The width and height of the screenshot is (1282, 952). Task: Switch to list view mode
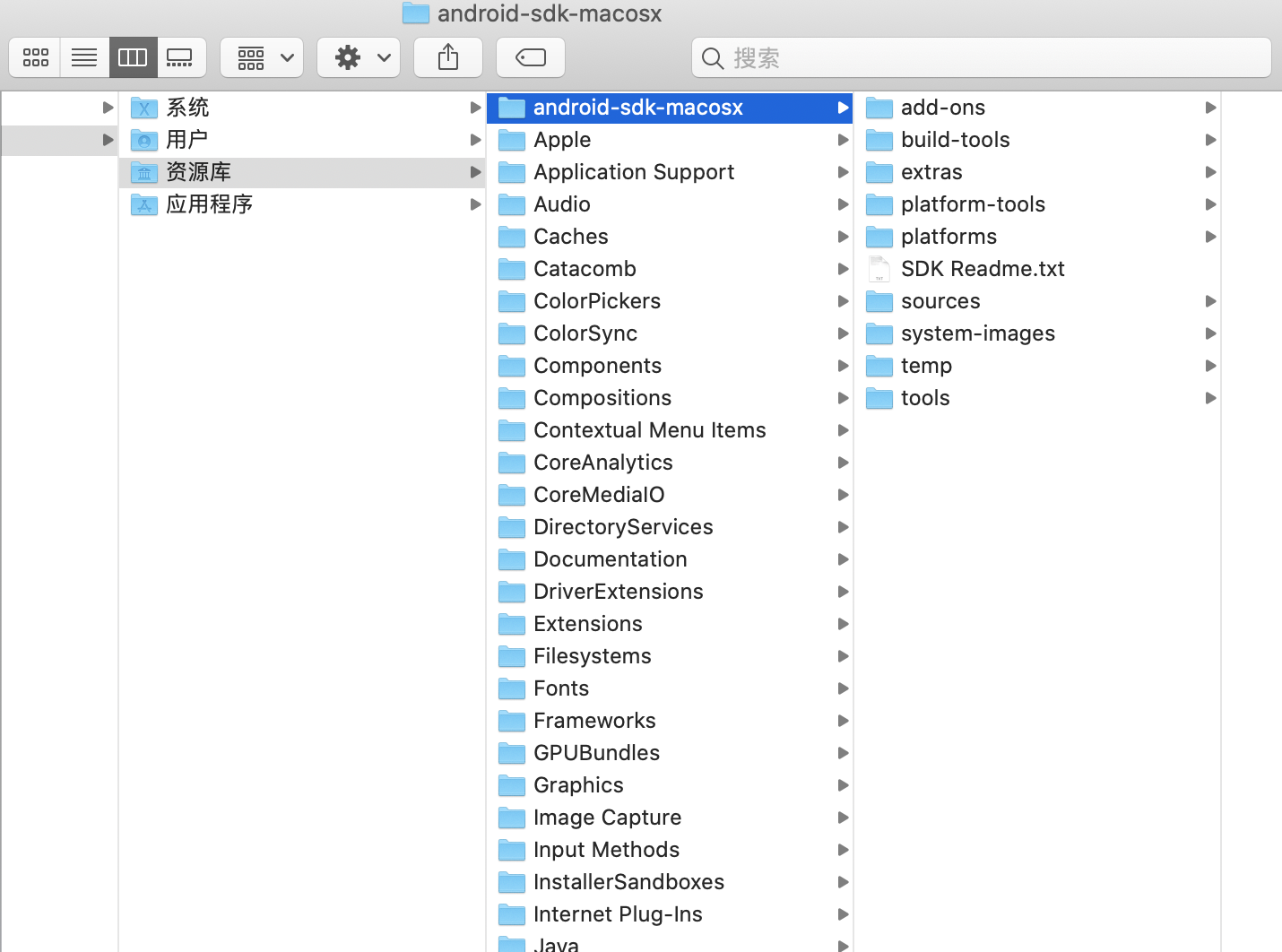tap(84, 58)
